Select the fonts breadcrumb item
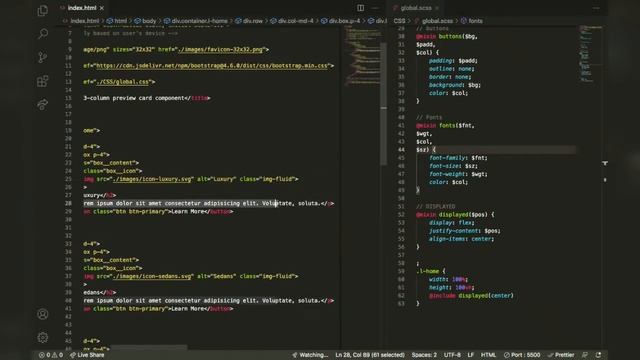This screenshot has height=360, width=640. [x=472, y=21]
